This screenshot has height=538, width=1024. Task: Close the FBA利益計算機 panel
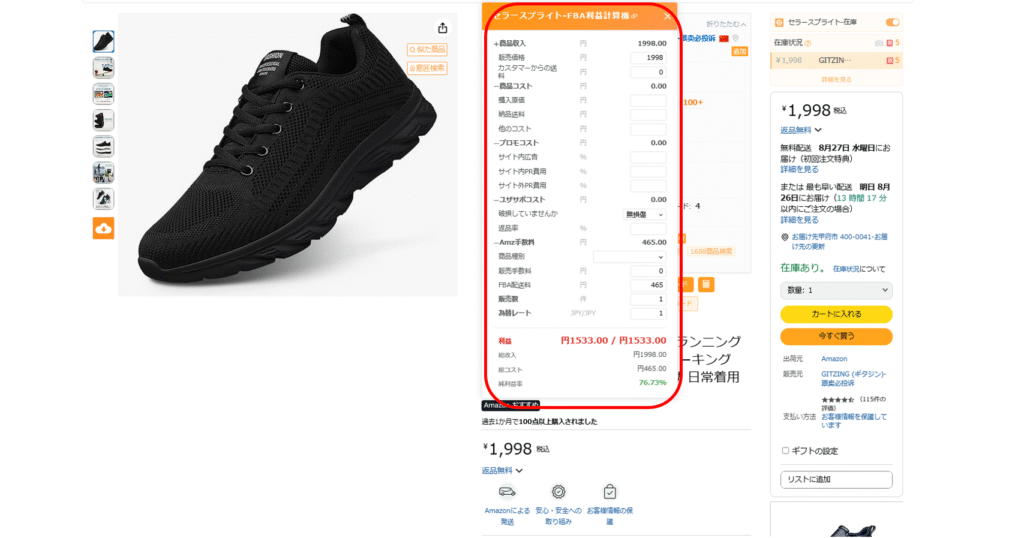(667, 16)
